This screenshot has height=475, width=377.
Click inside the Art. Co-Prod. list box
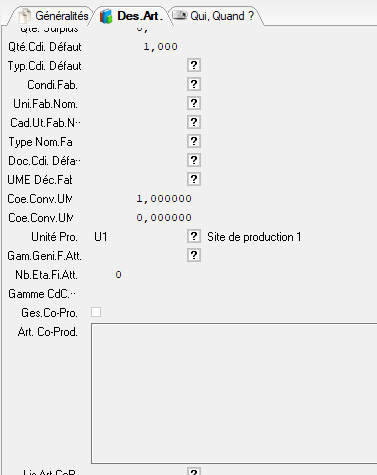(x=234, y=393)
